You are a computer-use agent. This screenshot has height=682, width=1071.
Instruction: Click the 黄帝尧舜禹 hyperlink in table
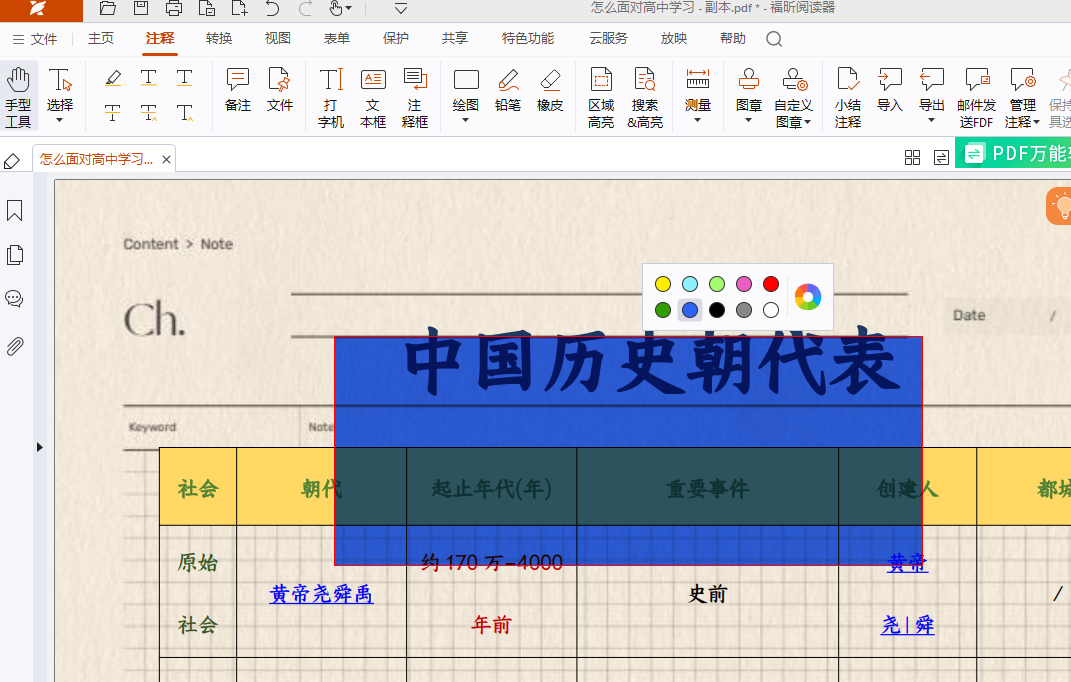[x=321, y=594]
